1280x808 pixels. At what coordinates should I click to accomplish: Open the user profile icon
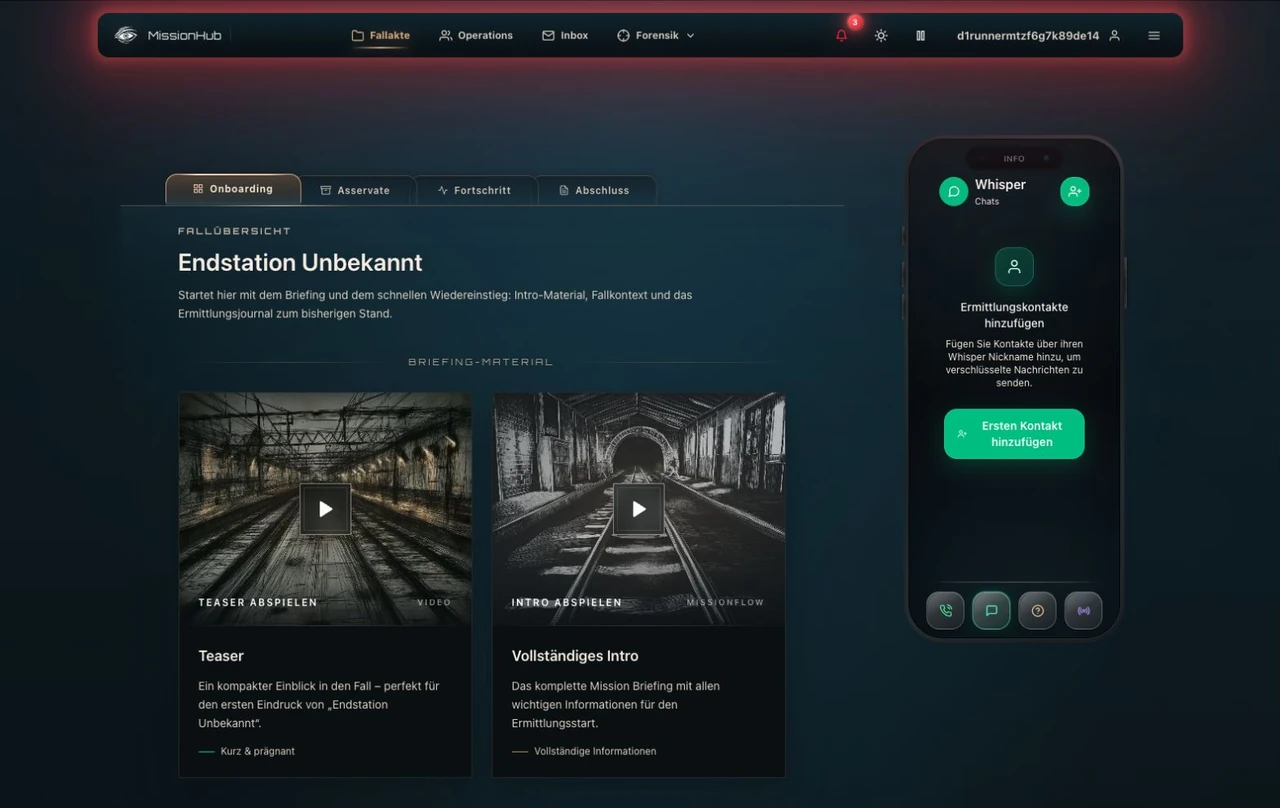click(1115, 35)
